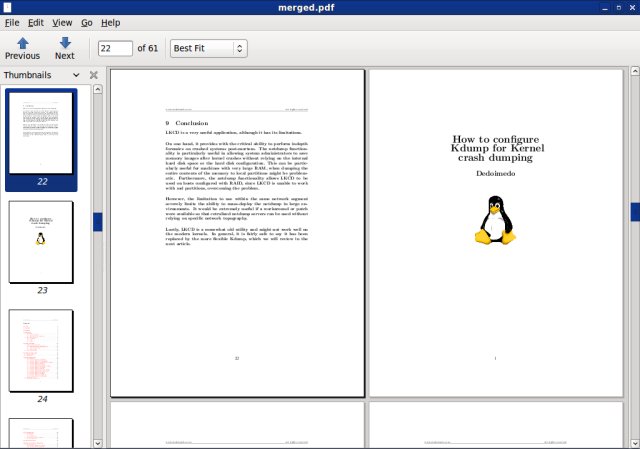Open the View menu
This screenshot has width=640, height=449.
tap(62, 23)
